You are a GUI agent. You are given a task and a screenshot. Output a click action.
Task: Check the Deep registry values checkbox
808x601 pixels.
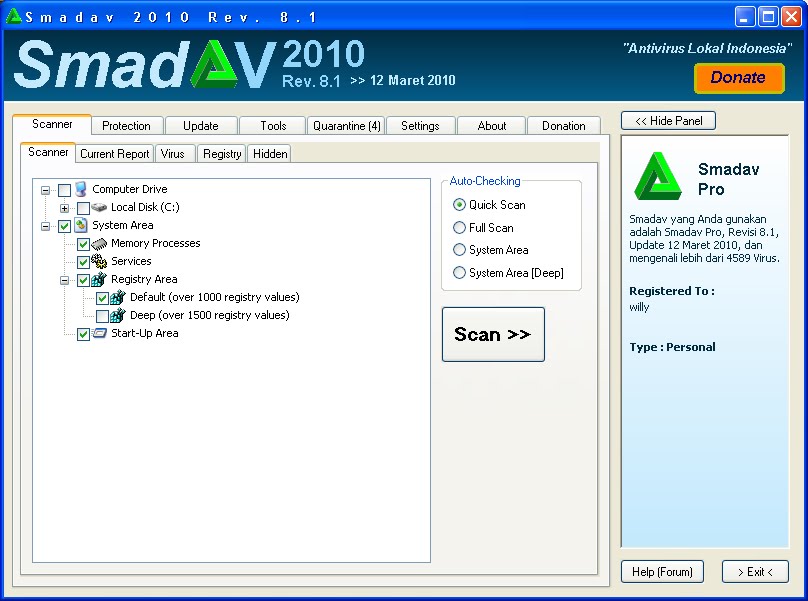101,315
